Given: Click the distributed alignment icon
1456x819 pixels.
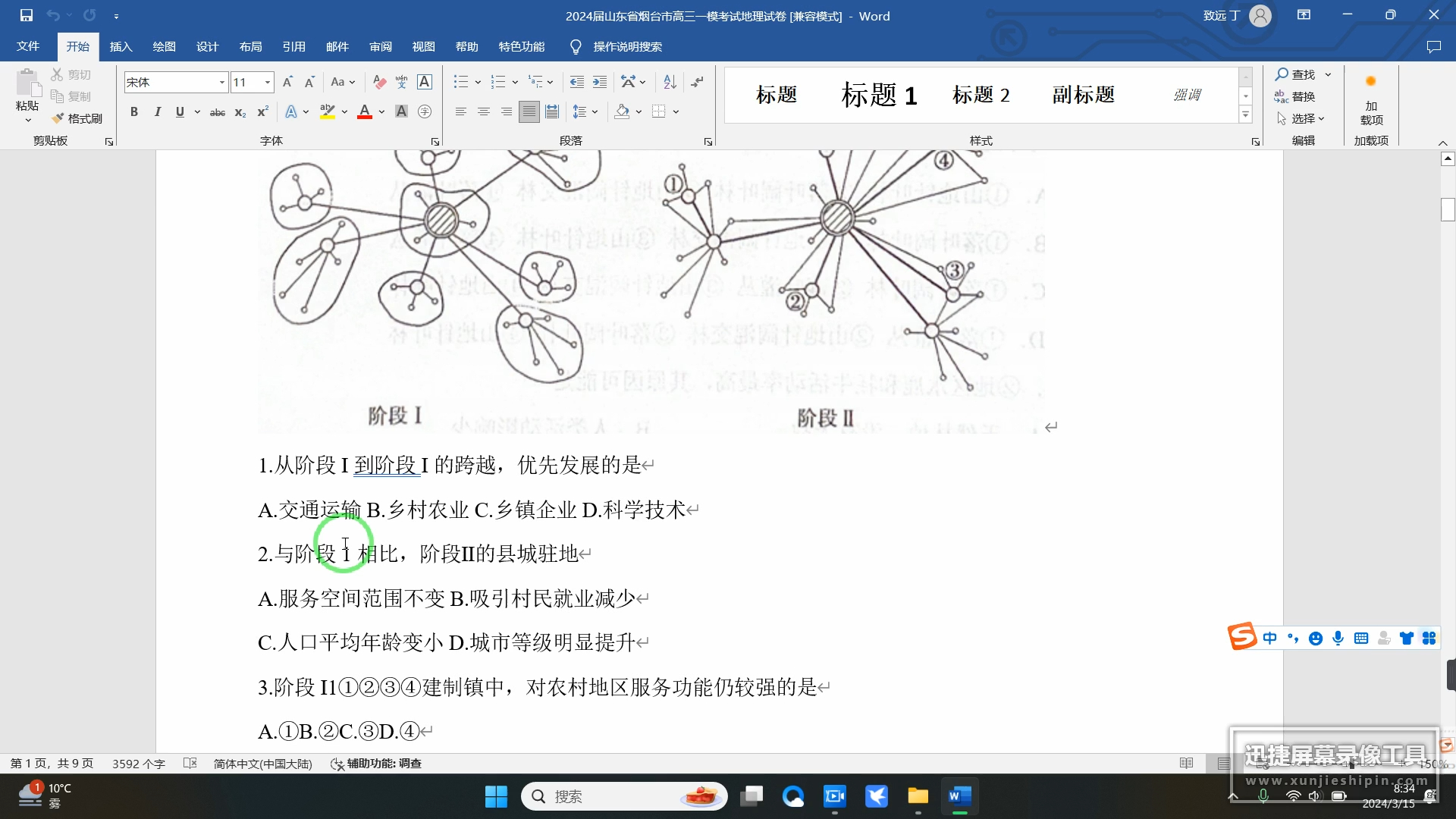Looking at the screenshot, I should (x=552, y=112).
